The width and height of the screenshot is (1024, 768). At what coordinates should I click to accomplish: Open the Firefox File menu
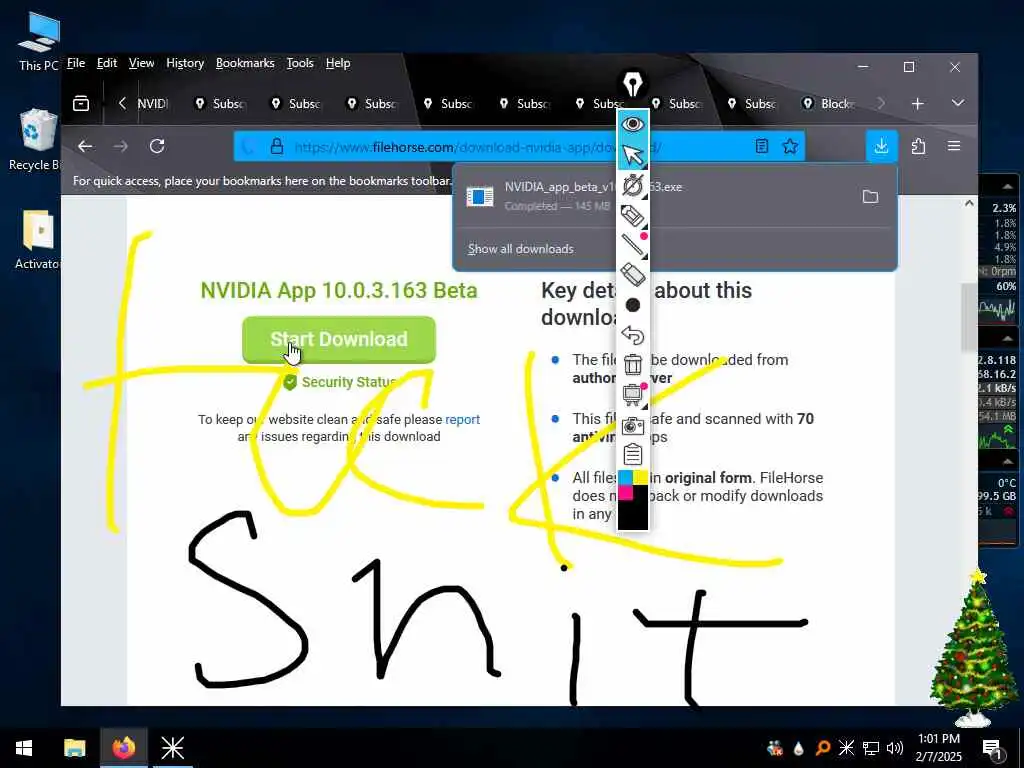pyautogui.click(x=76, y=63)
